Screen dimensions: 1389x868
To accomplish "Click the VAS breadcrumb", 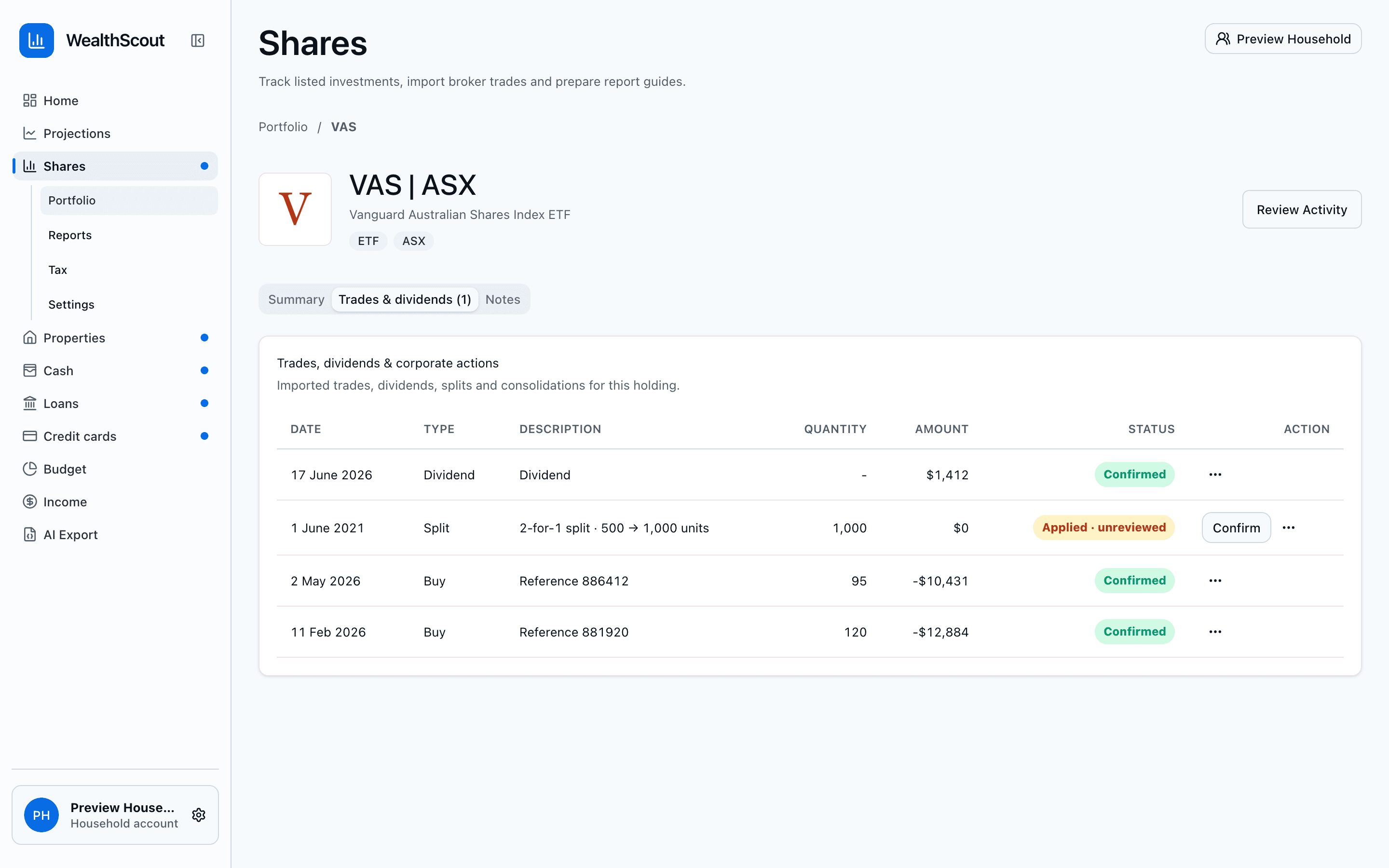I will [344, 127].
